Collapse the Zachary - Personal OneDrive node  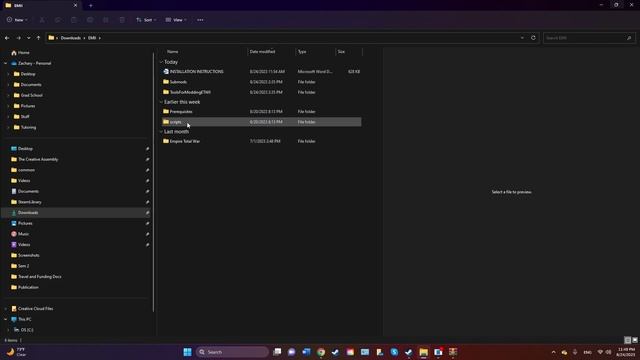point(5,63)
